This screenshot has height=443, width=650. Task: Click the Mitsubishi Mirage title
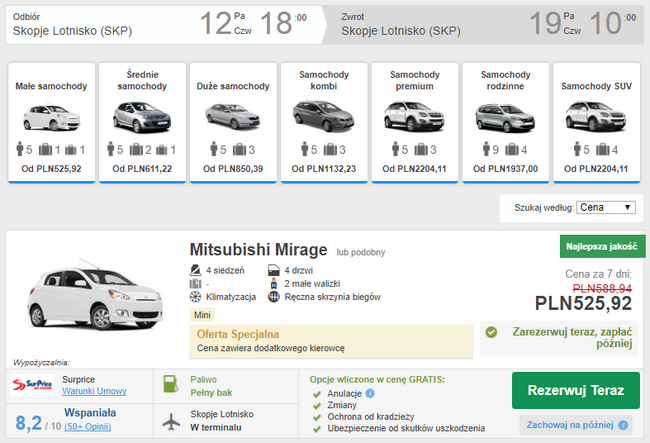point(258,250)
